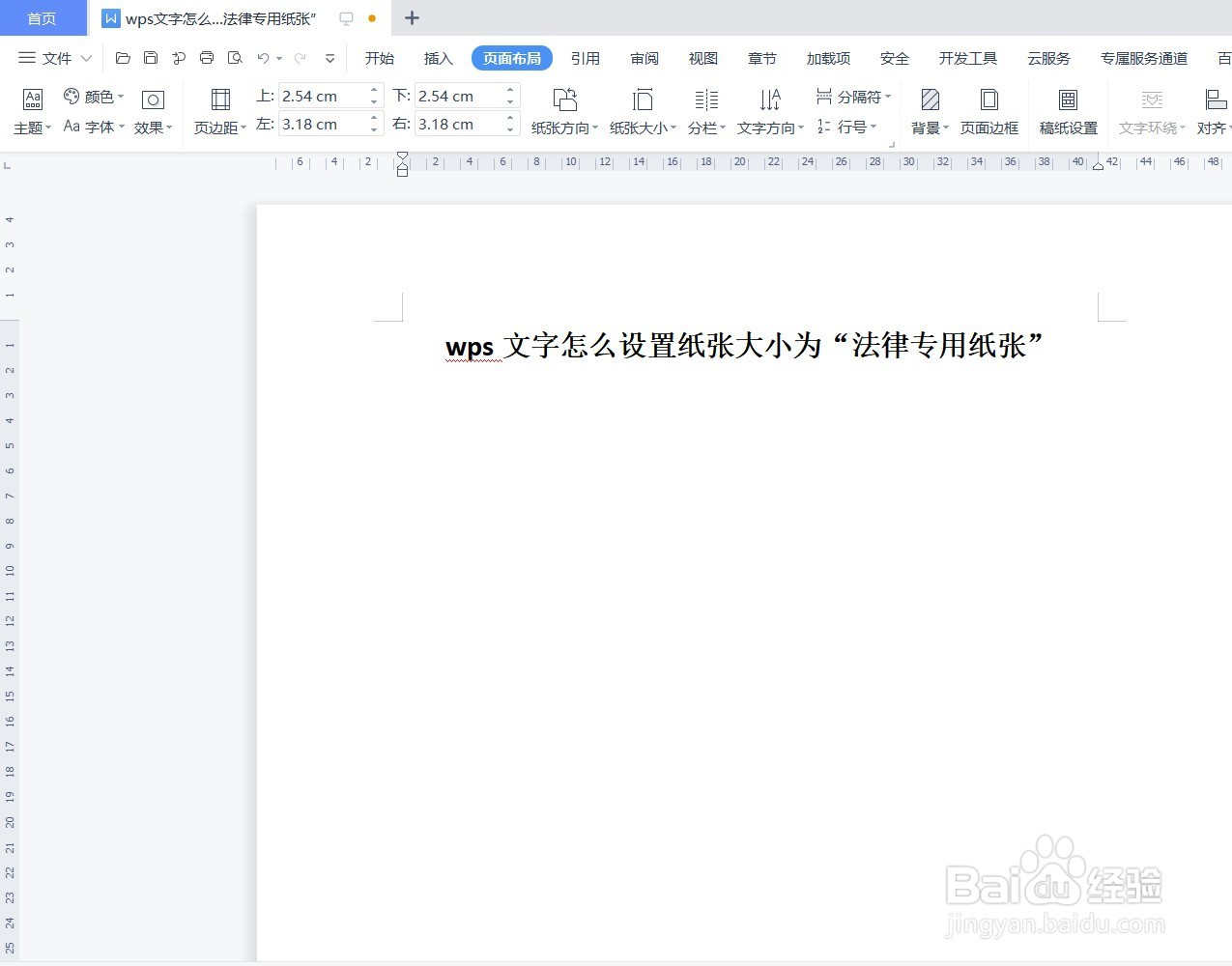The width and height of the screenshot is (1232, 966).
Task: Increase the top margin with up stepper
Action: pyautogui.click(x=374, y=90)
